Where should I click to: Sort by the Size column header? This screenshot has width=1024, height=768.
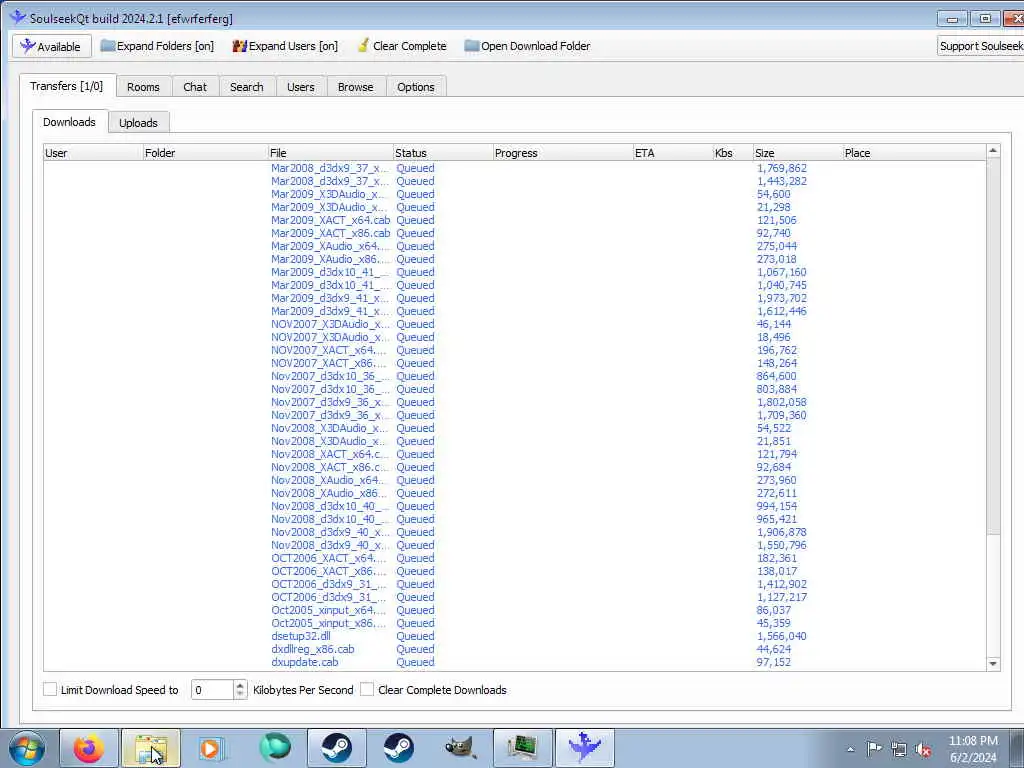click(797, 153)
